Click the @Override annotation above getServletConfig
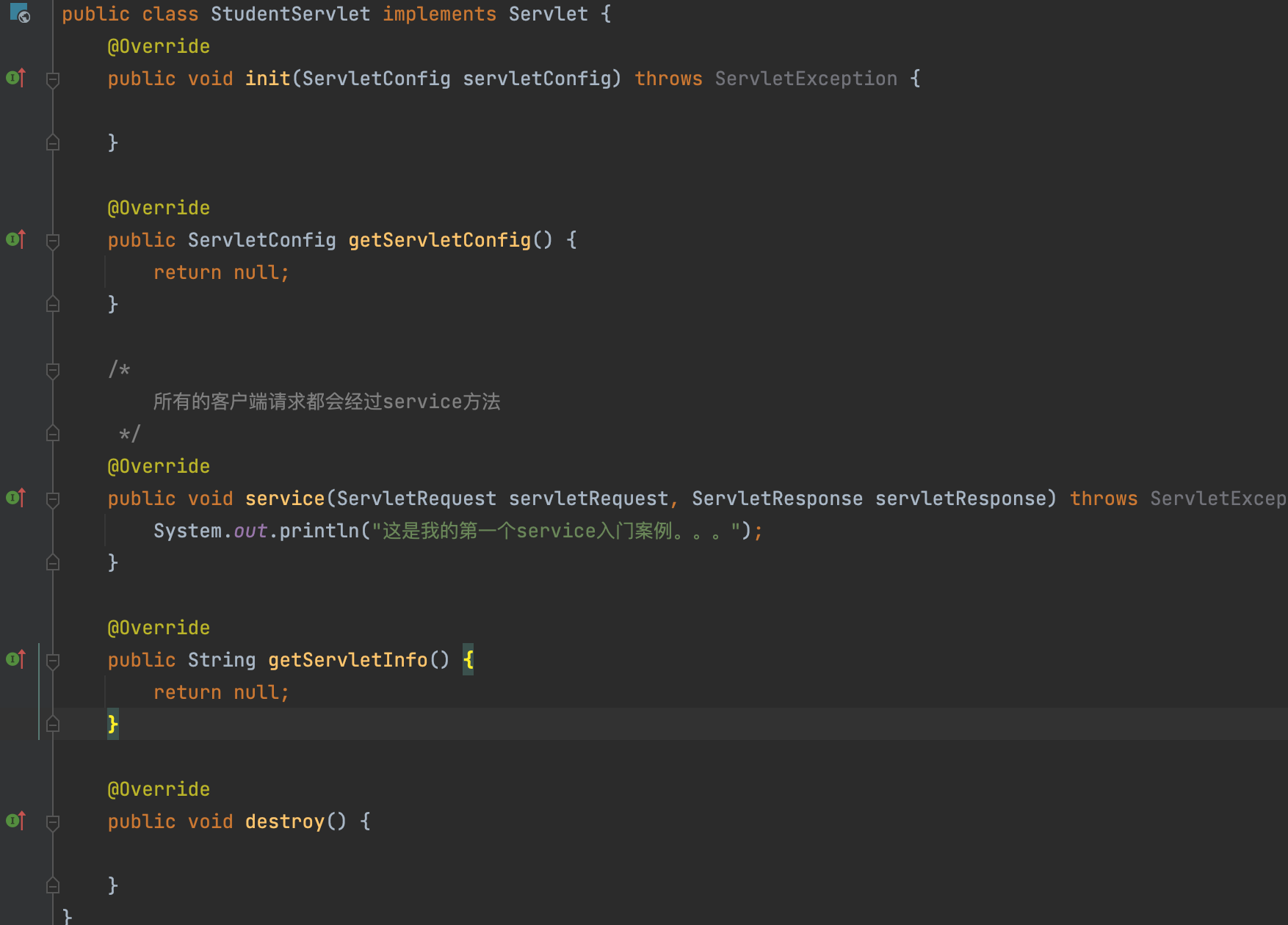This screenshot has height=925, width=1288. [159, 208]
